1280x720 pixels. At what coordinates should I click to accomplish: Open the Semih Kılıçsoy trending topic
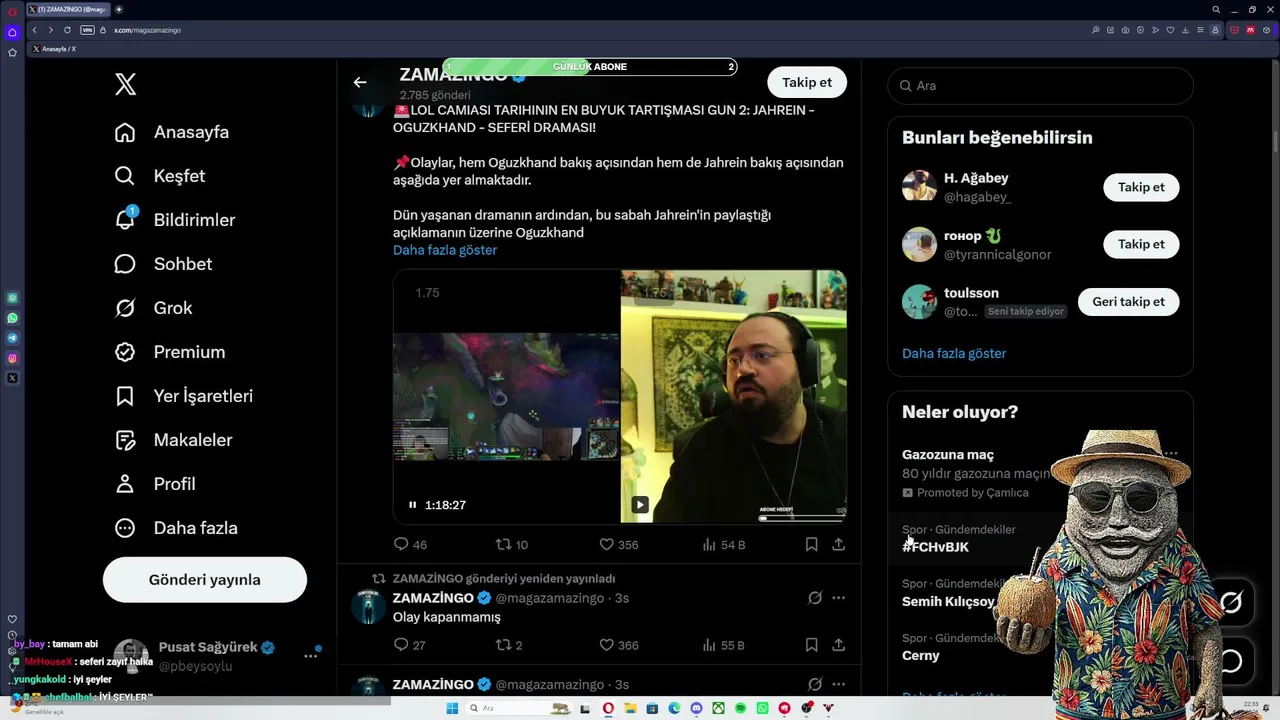(948, 602)
